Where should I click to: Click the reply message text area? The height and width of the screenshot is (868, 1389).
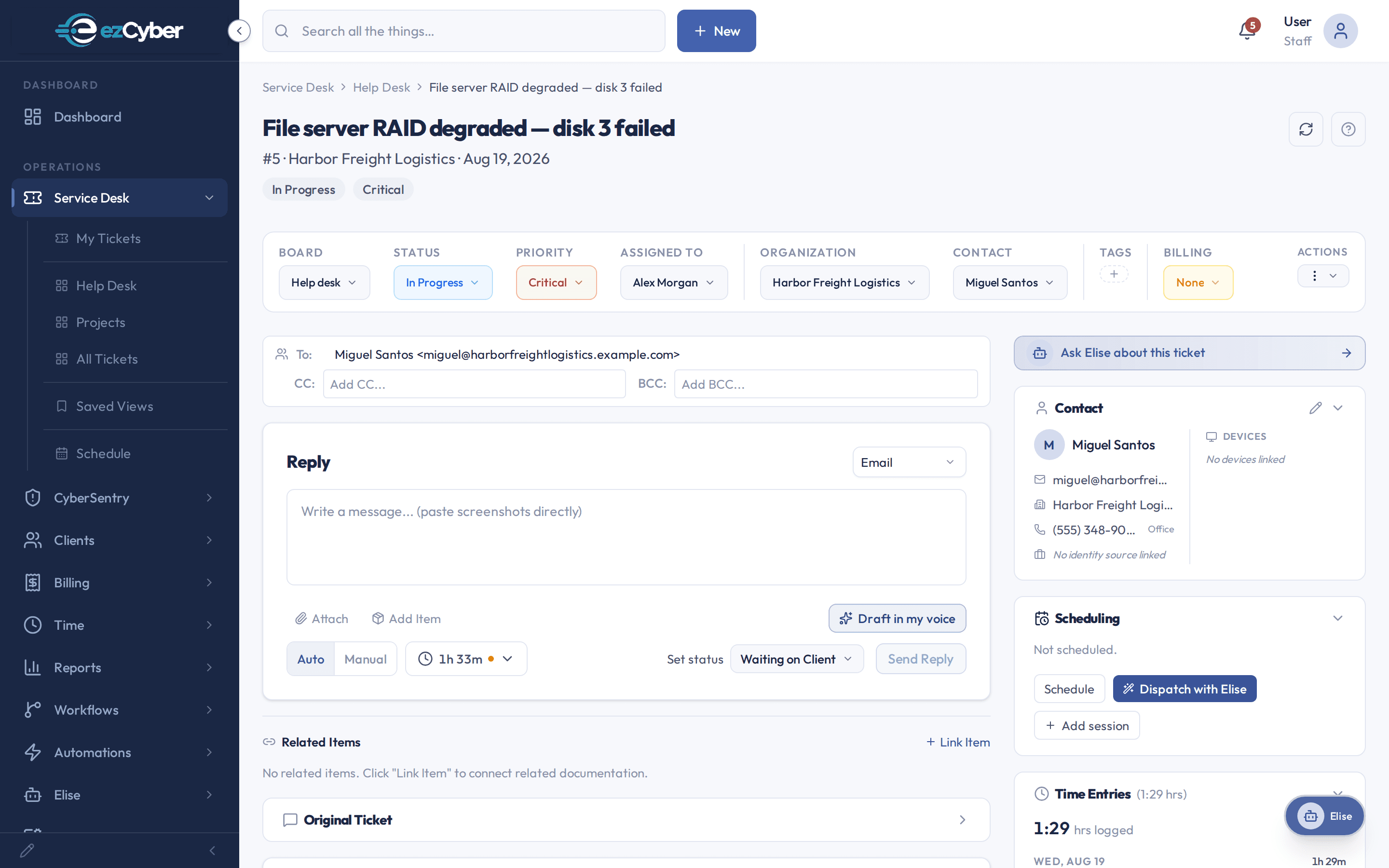pyautogui.click(x=626, y=537)
